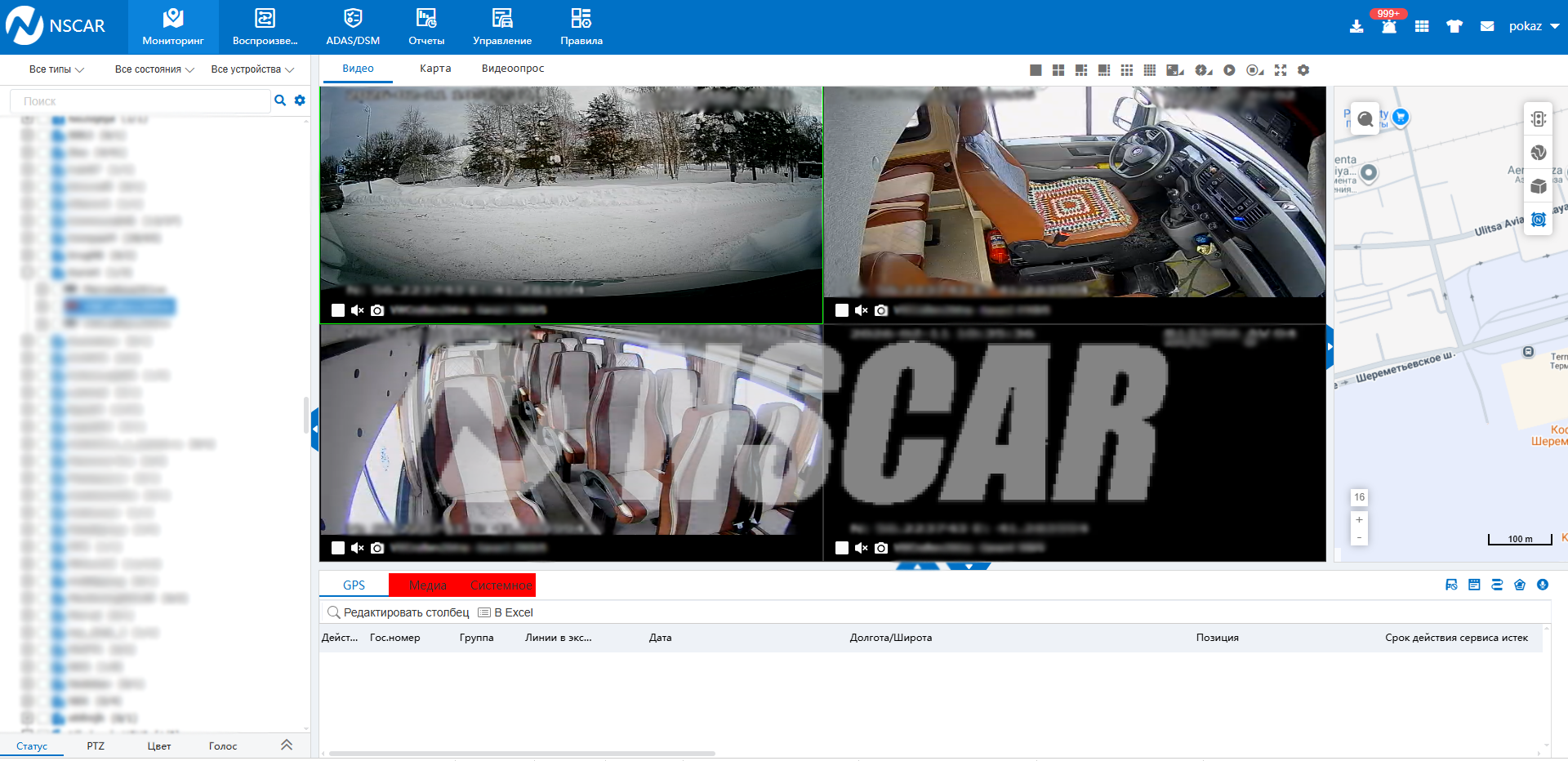Export table with 'В Excel'
1568x761 pixels.
pos(506,612)
